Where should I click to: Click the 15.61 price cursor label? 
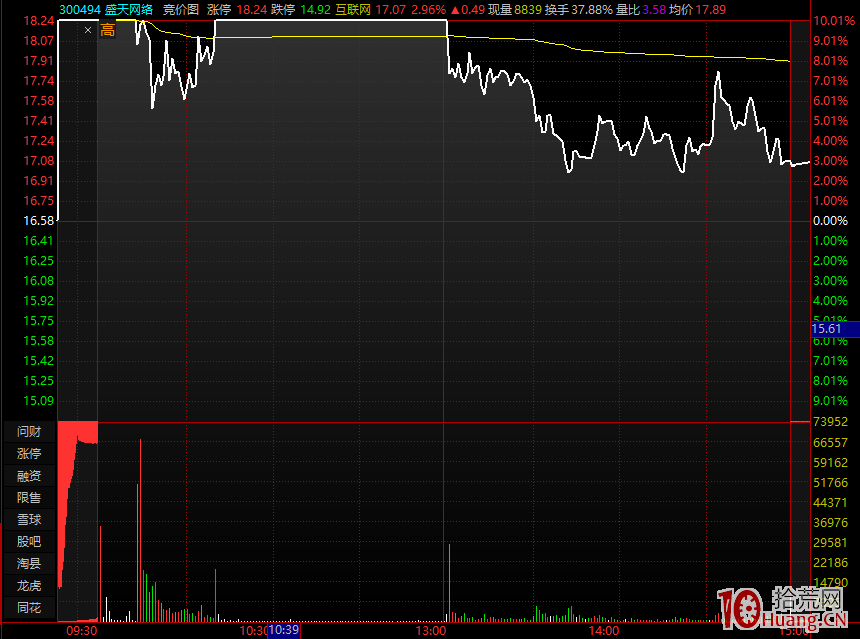[834, 329]
